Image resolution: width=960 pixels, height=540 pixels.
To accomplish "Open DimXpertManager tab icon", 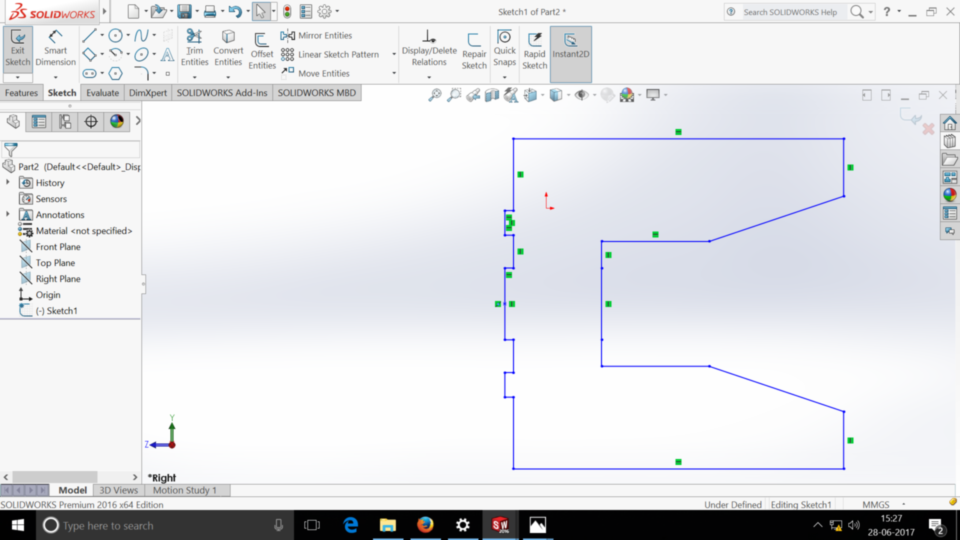I will point(91,122).
